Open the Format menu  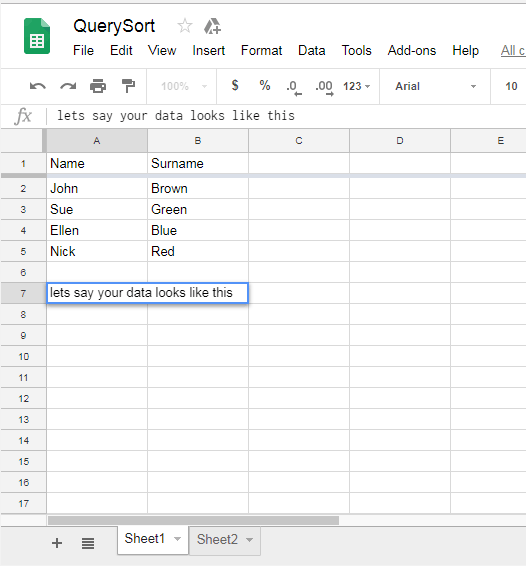coord(261,51)
